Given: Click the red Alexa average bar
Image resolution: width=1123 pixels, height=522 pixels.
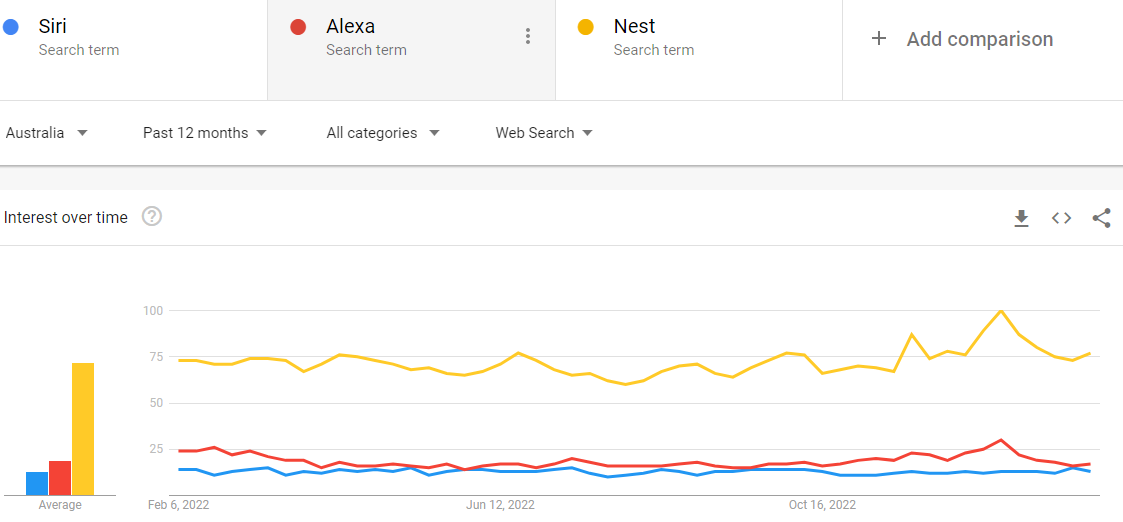Looking at the screenshot, I should [x=60, y=478].
